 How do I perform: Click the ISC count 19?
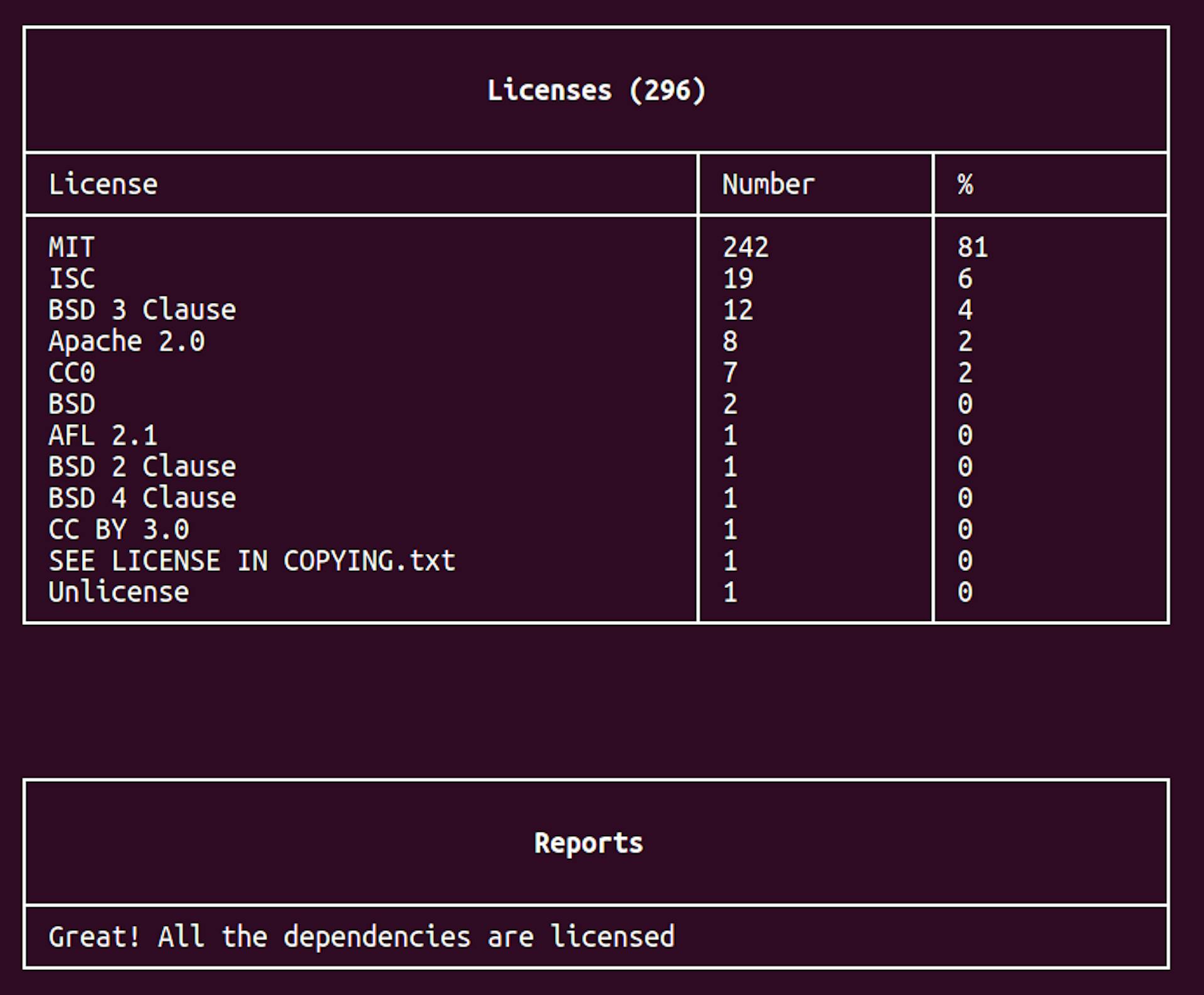pyautogui.click(x=737, y=279)
